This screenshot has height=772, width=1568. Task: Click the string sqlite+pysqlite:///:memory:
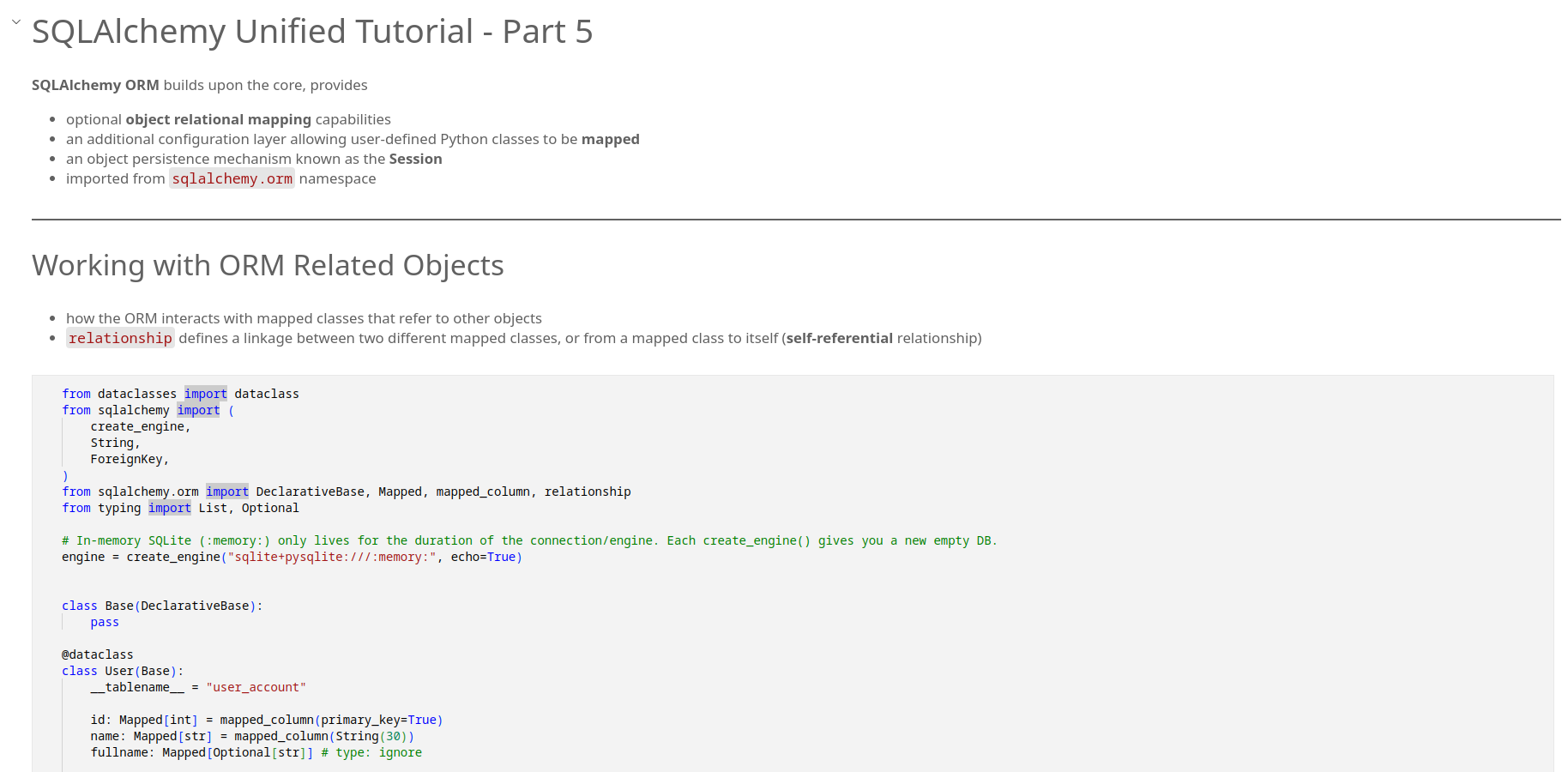(x=333, y=557)
